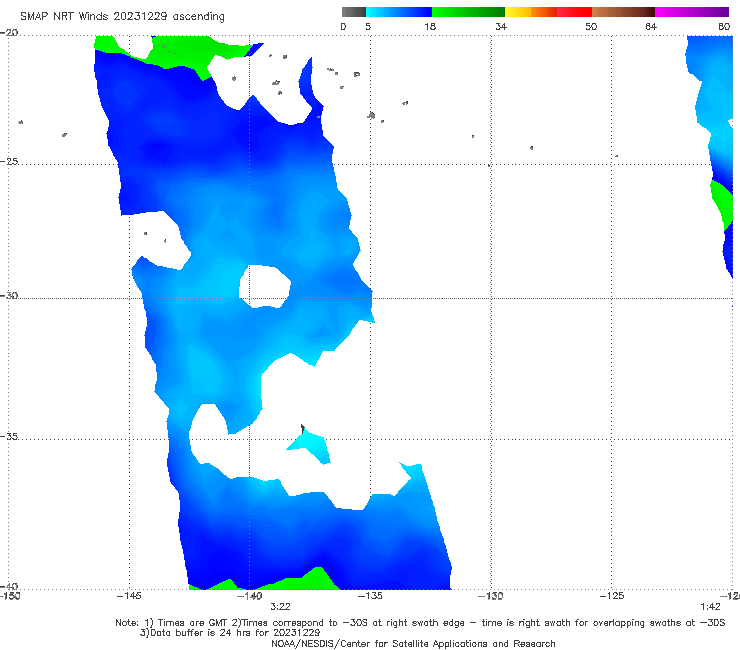Click the '-35' latitude axis label
This screenshot has width=740, height=650.
coord(9,436)
